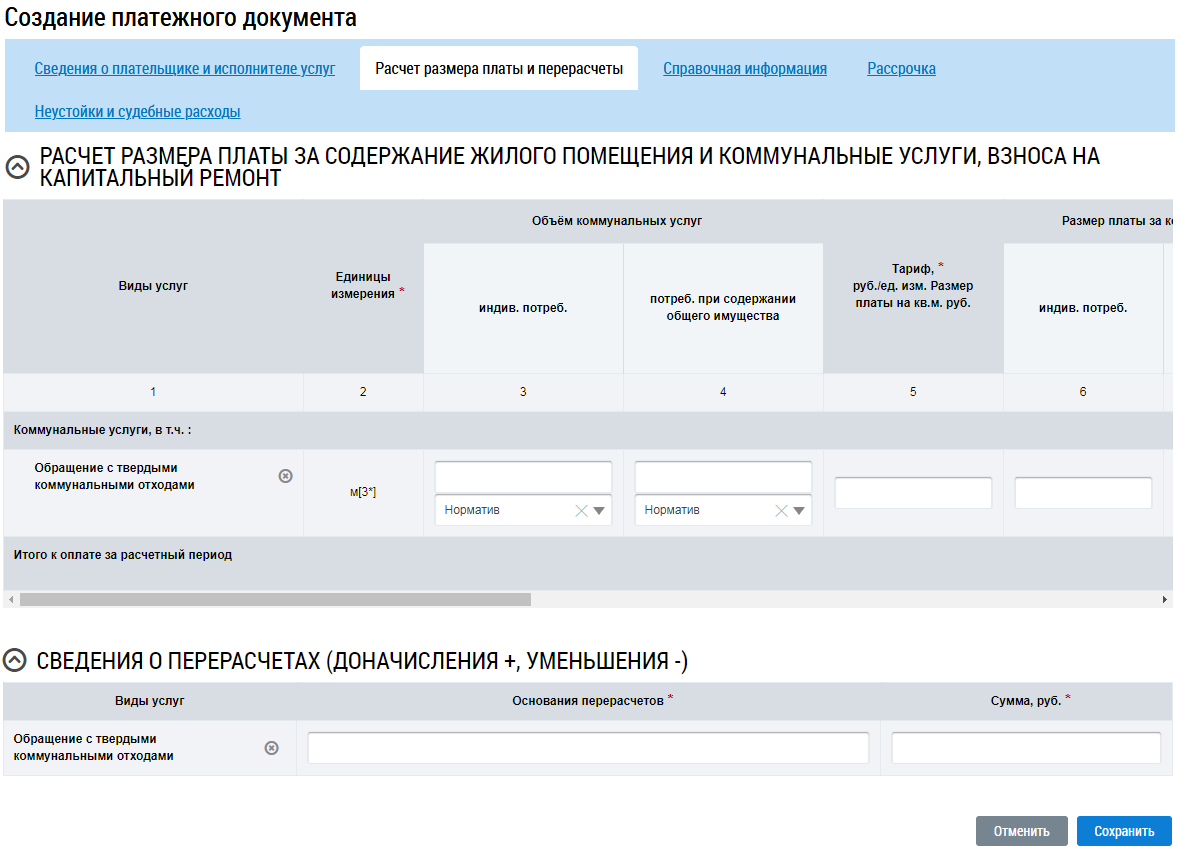
Task: Focus the Основания перерасчетов input field
Action: click(588, 748)
